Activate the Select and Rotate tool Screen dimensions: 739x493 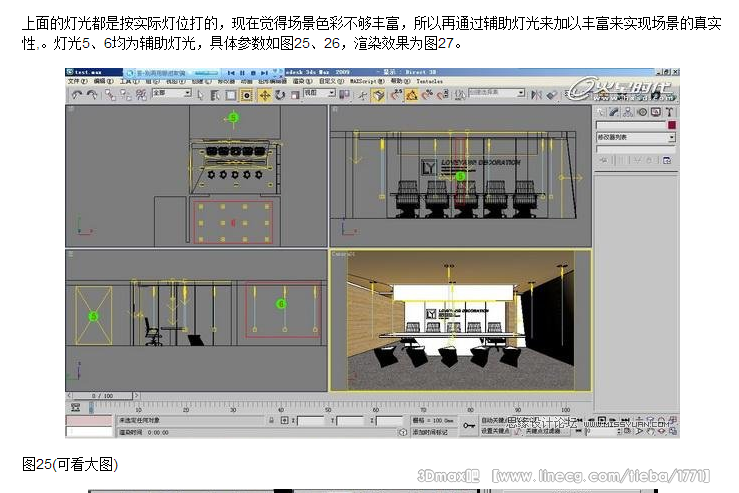(x=280, y=95)
